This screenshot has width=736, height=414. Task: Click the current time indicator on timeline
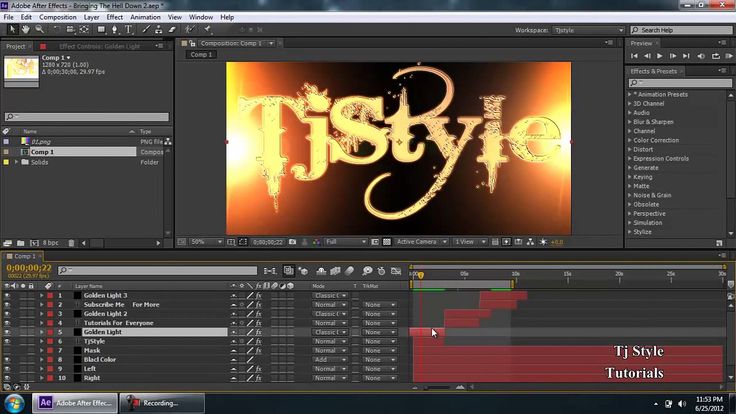coord(421,275)
